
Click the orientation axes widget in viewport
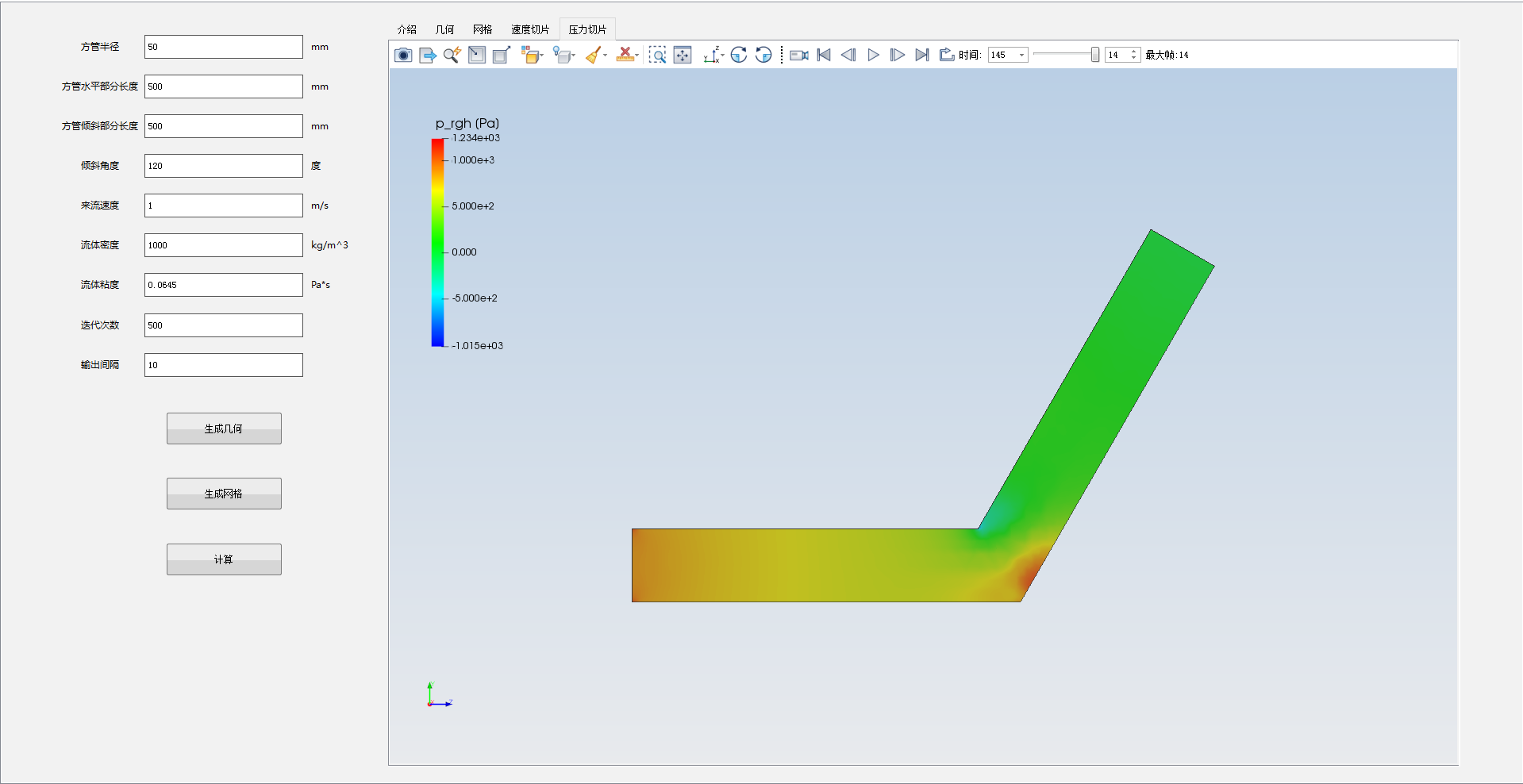439,694
